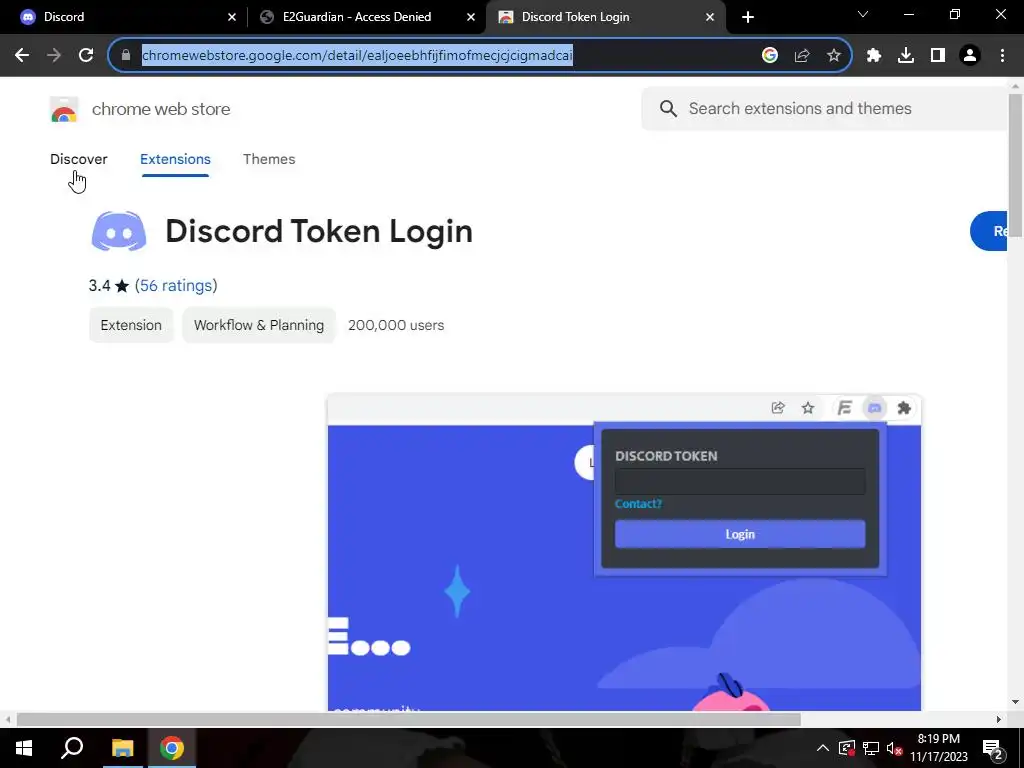Click the Discord logo beside extension title
This screenshot has height=768, width=1024.
(119, 231)
